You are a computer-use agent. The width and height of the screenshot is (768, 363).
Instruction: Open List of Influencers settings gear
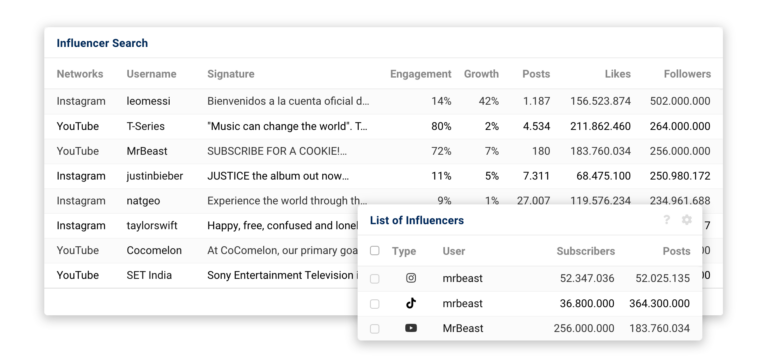[x=687, y=220]
